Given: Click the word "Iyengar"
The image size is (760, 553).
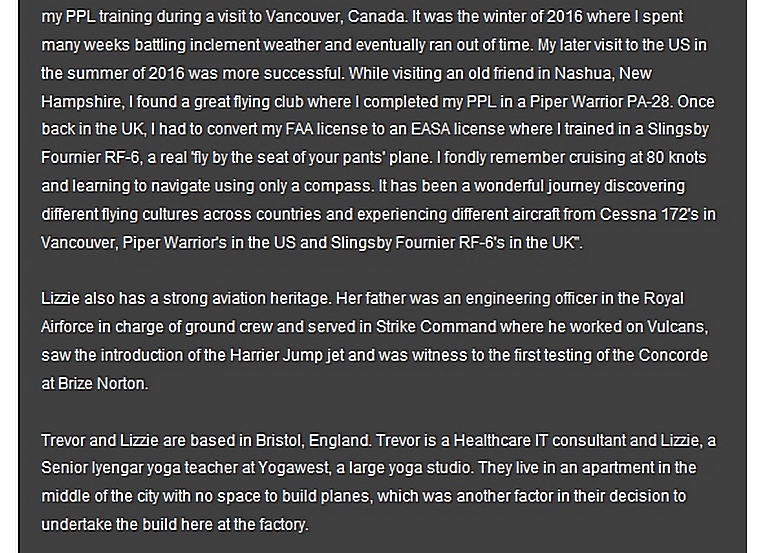Looking at the screenshot, I should point(118,468).
